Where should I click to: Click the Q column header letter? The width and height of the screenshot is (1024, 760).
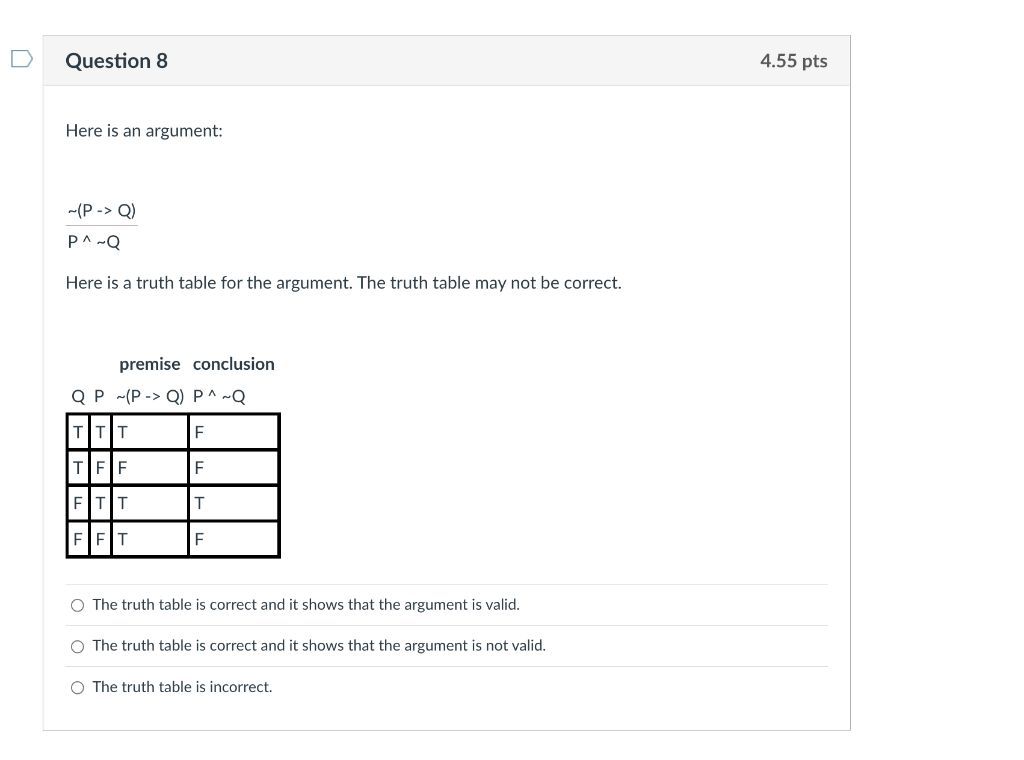tap(76, 396)
